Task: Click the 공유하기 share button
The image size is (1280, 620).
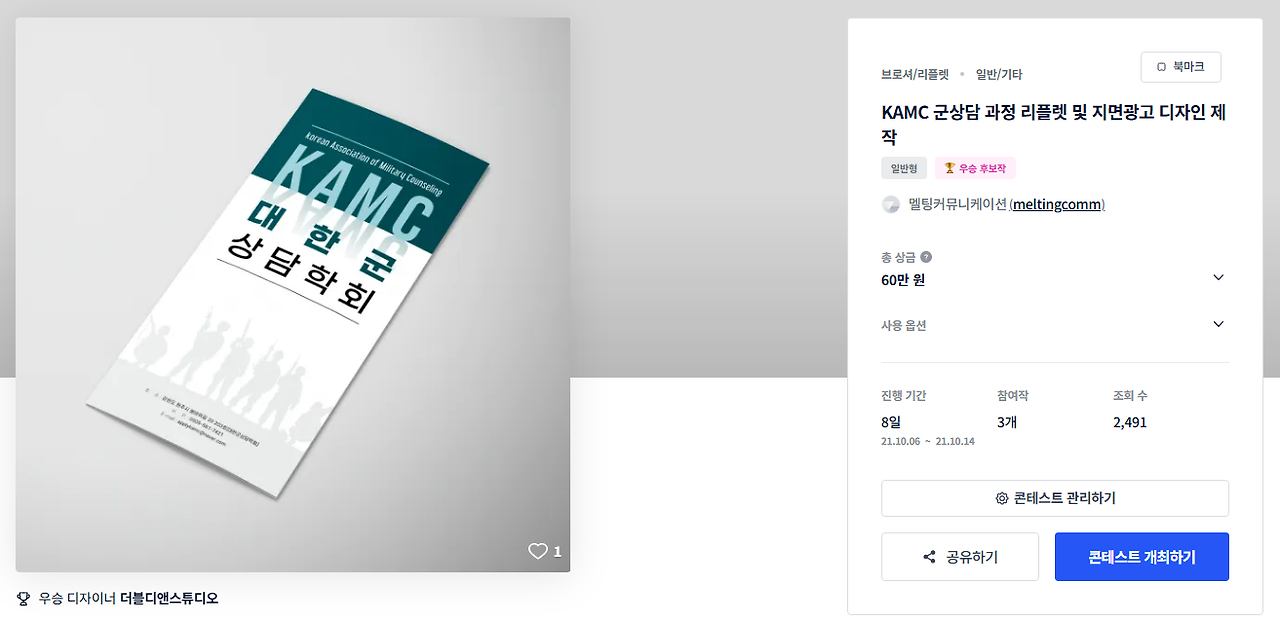Action: pyautogui.click(x=960, y=557)
